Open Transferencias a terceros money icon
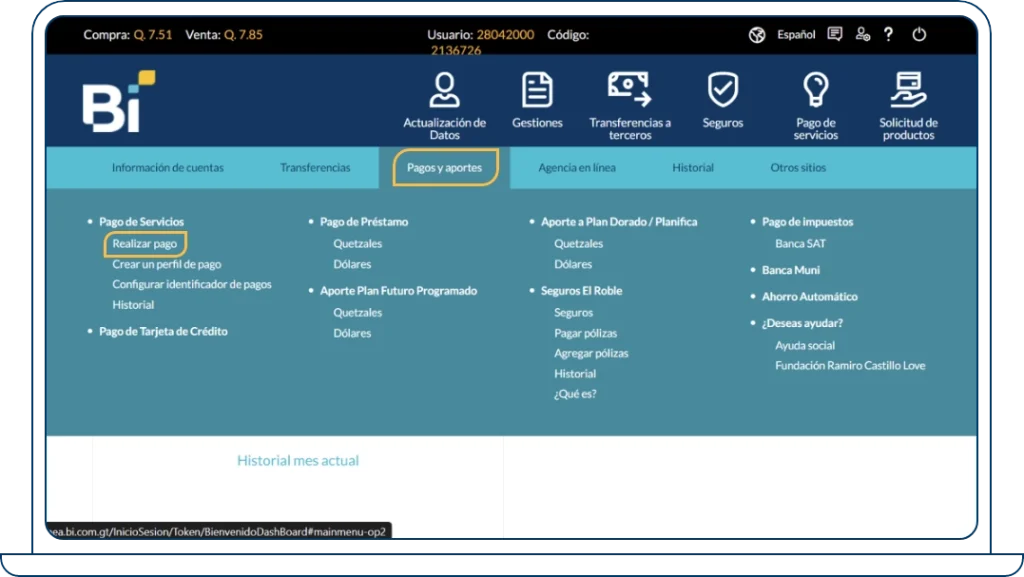The width and height of the screenshot is (1024, 577). point(630,89)
